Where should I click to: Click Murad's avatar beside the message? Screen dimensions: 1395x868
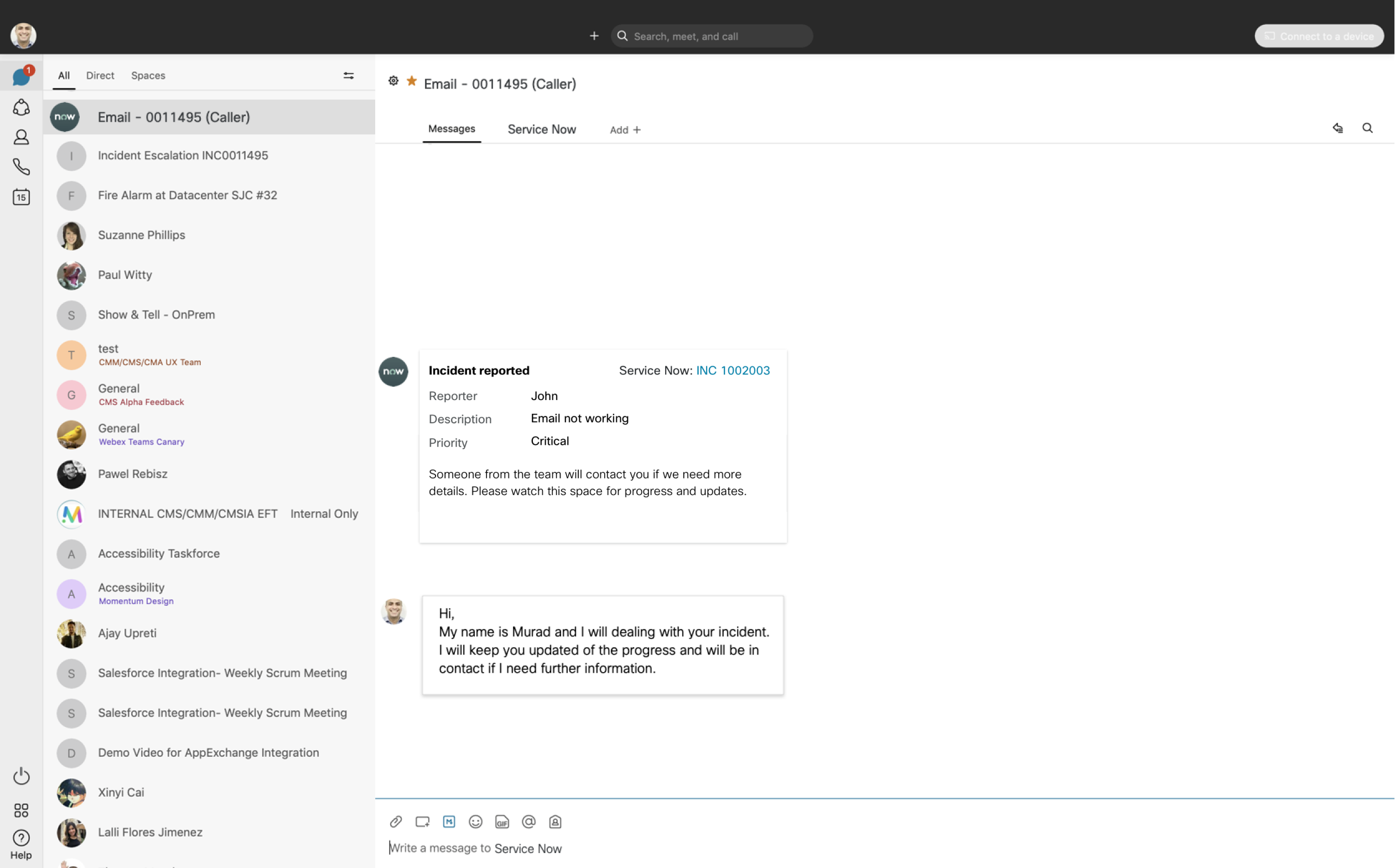(x=394, y=611)
